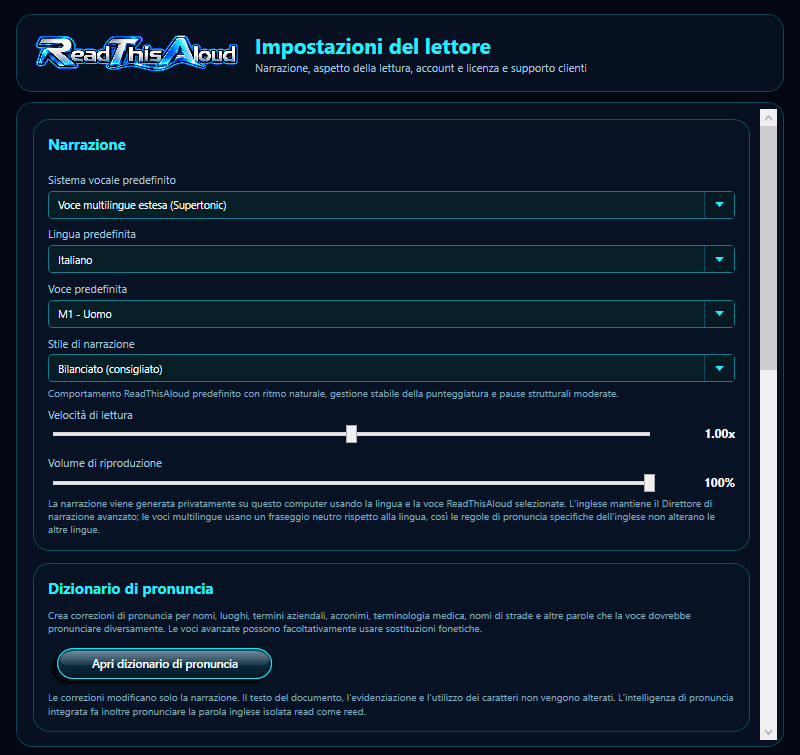Screen dimensions: 800x755
Task: Click the Volume di riproduzione slider handle
Action: pos(649,483)
